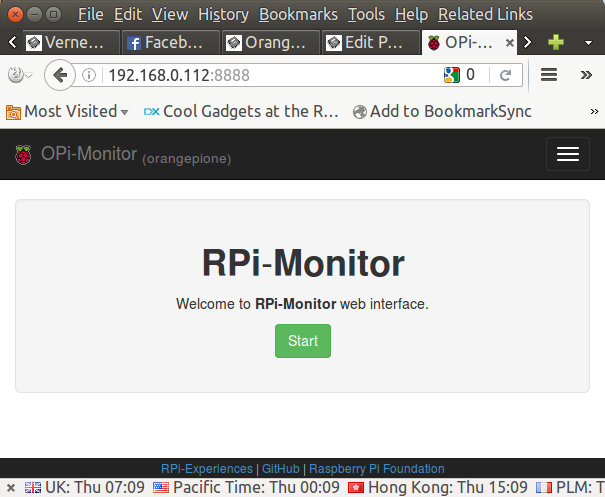The image size is (605, 497).
Task: Show more toolbar tools chevron
Action: coord(586,75)
